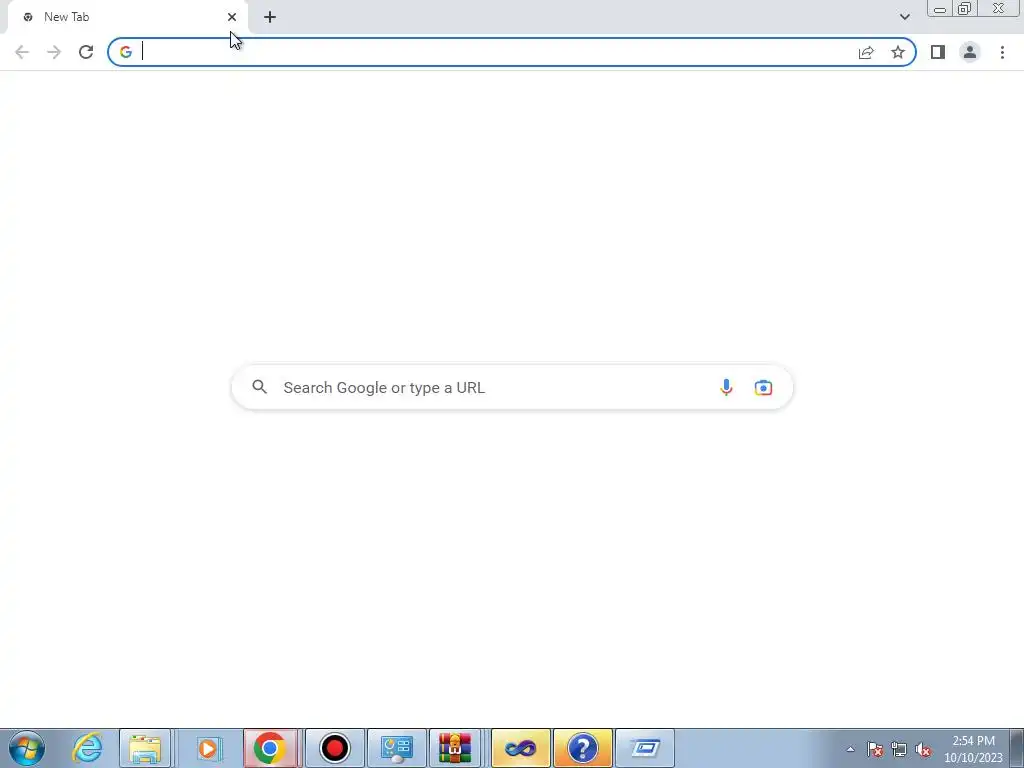Click the browser forward arrow
Viewport: 1024px width, 768px height.
54,52
